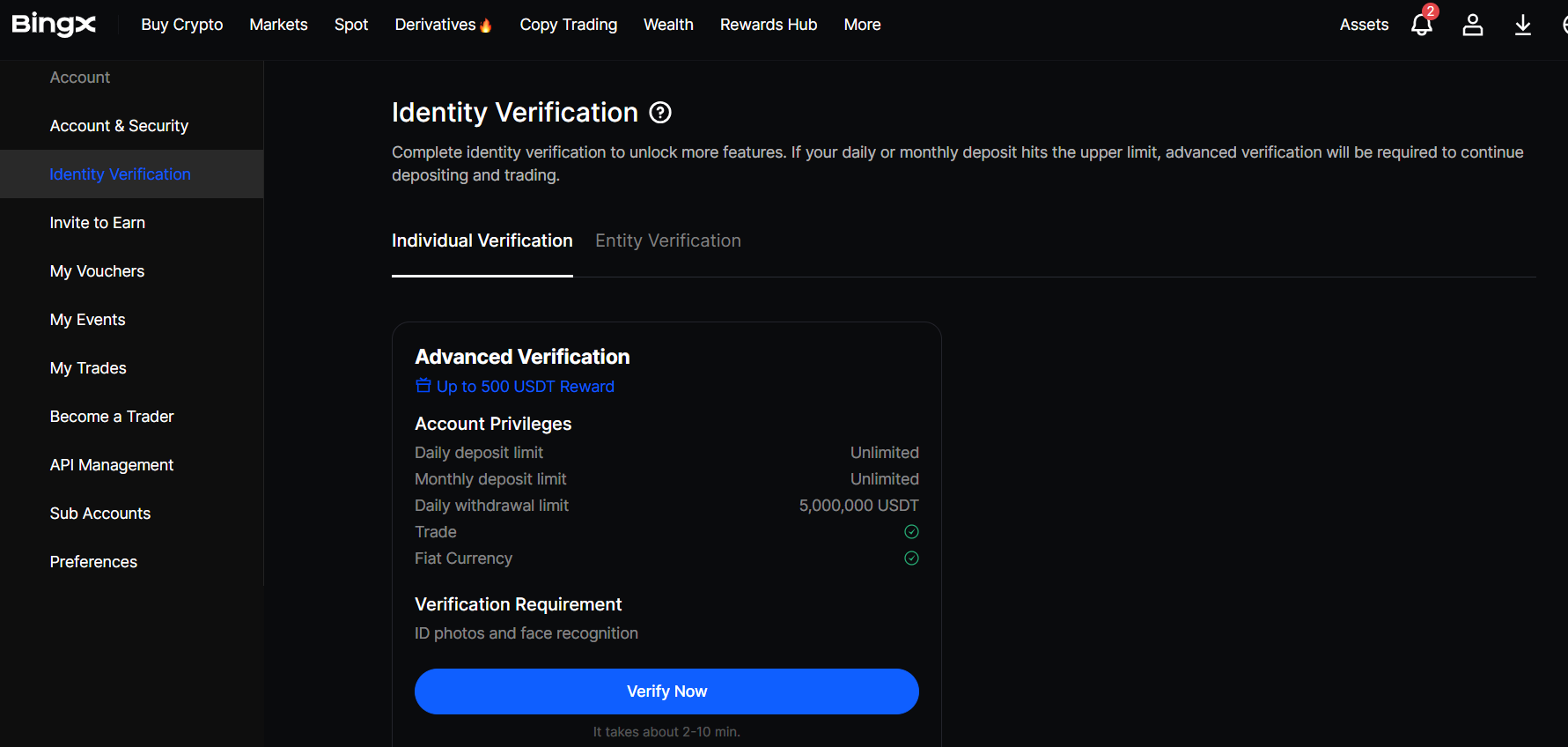Viewport: 1568px width, 747px height.
Task: Click the download app icon
Action: pos(1523,25)
